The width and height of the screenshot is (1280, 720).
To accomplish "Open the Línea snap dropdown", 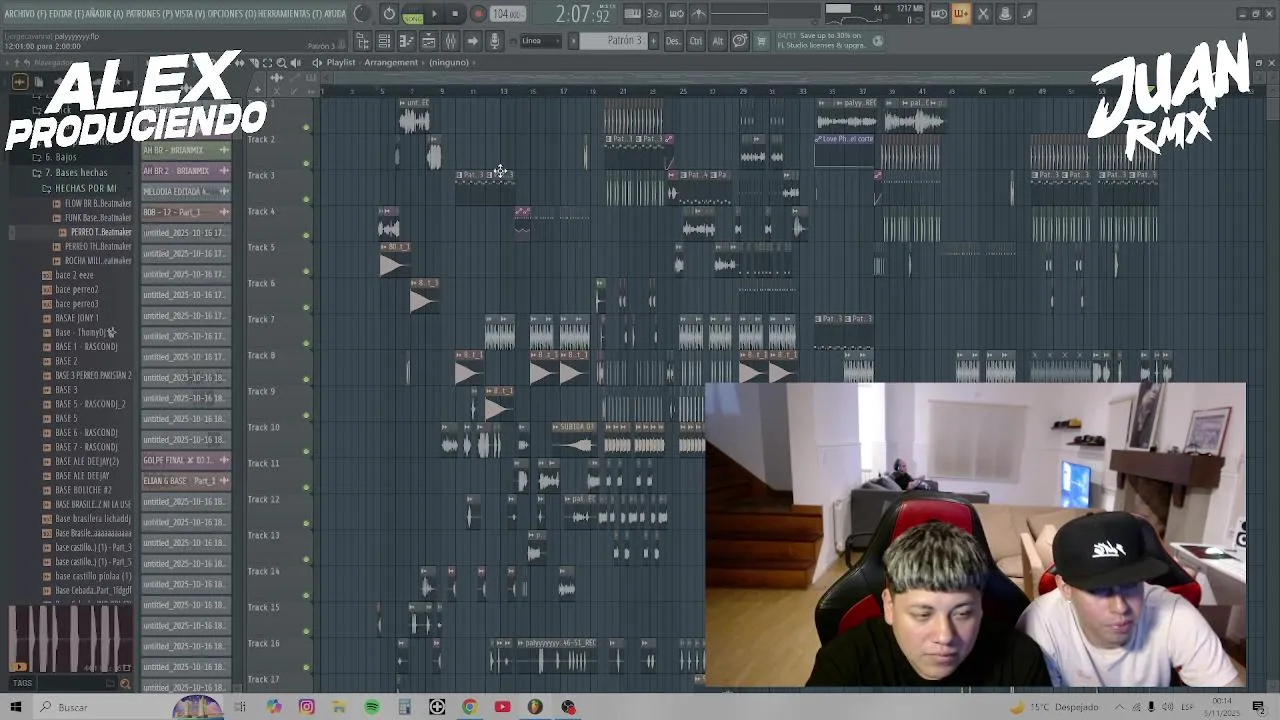I will coord(541,41).
